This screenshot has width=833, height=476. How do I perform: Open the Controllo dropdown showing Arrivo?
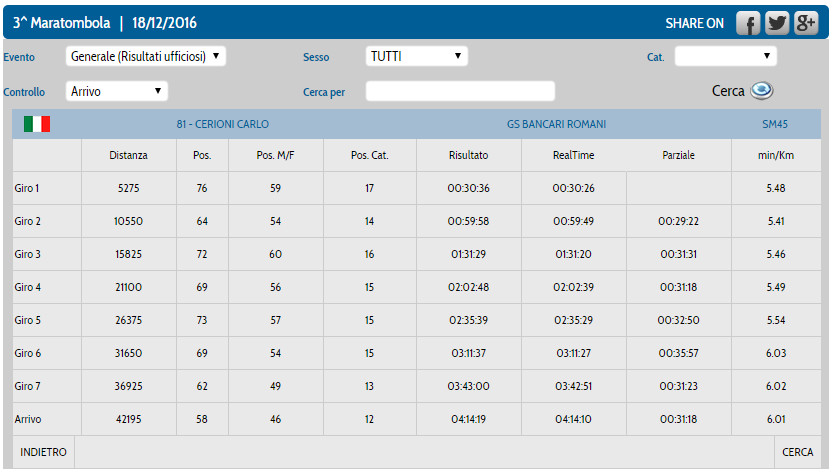[x=116, y=91]
